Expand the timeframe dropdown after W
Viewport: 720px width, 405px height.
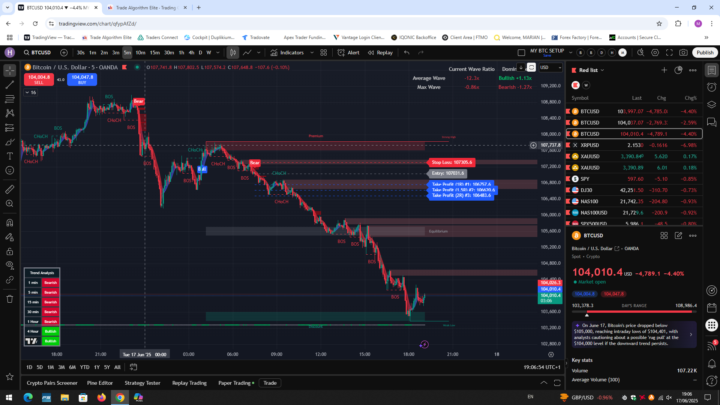pyautogui.click(x=218, y=53)
